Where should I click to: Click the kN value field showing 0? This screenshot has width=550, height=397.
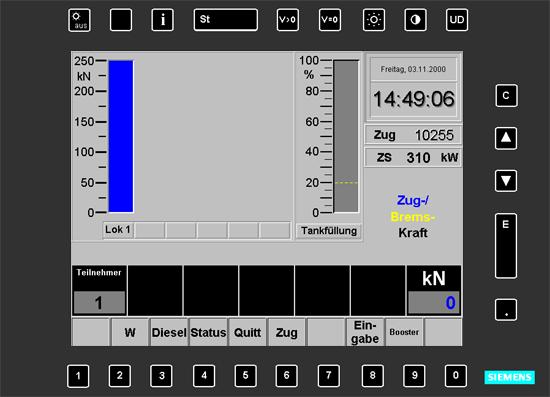[434, 302]
